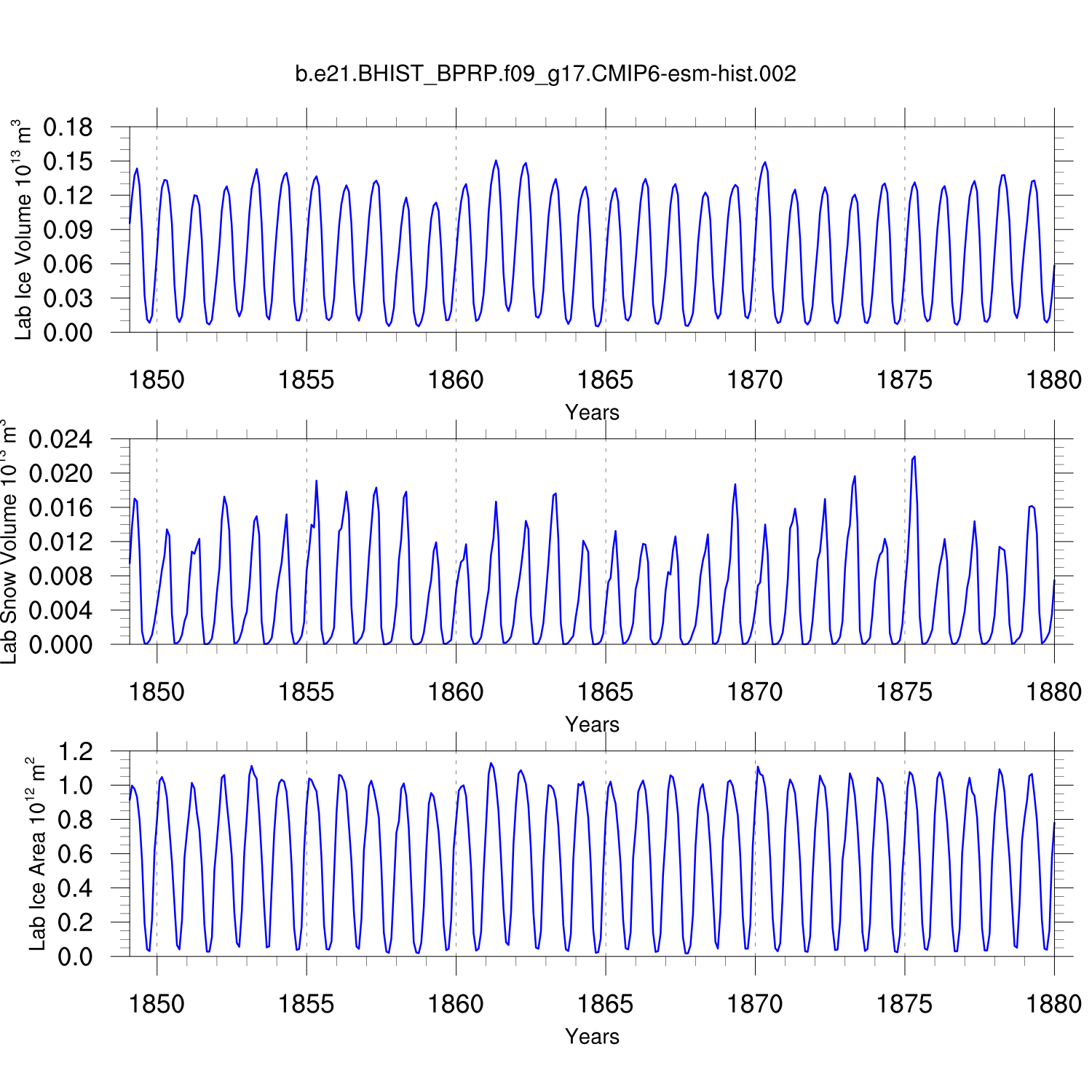Click the 0.09 y-axis value in top panel
This screenshot has width=1092, height=1092.
click(x=68, y=230)
